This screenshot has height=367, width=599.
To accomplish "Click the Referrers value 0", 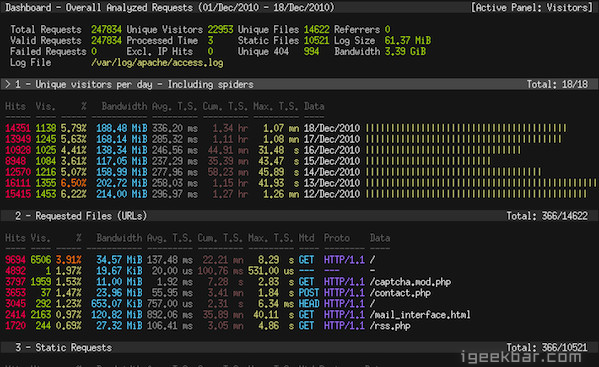I will [x=388, y=29].
